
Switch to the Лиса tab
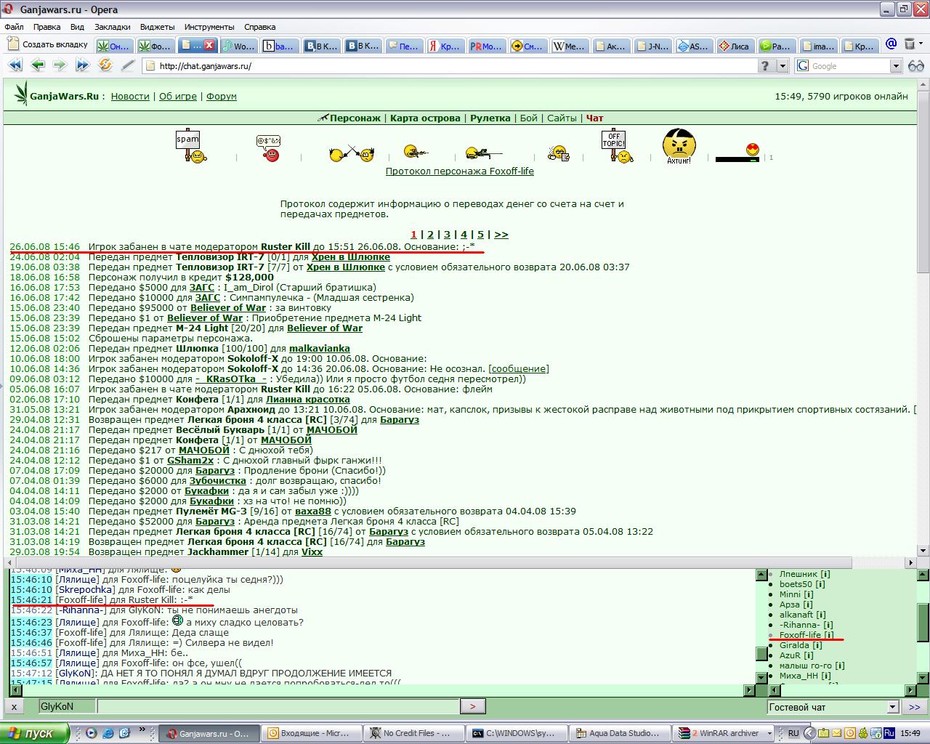[x=734, y=46]
